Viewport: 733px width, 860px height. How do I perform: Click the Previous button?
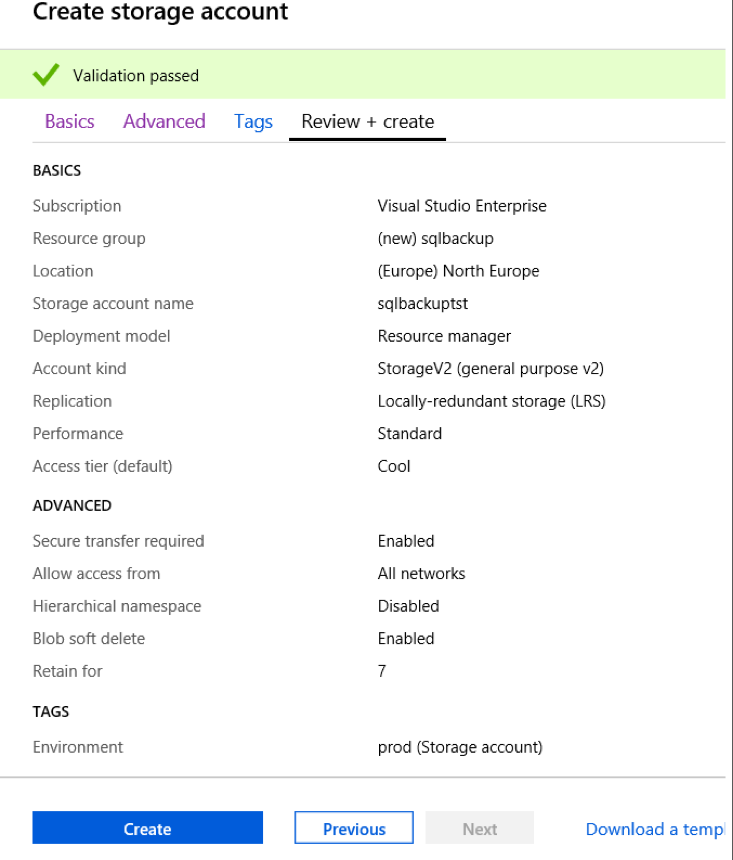tap(354, 828)
